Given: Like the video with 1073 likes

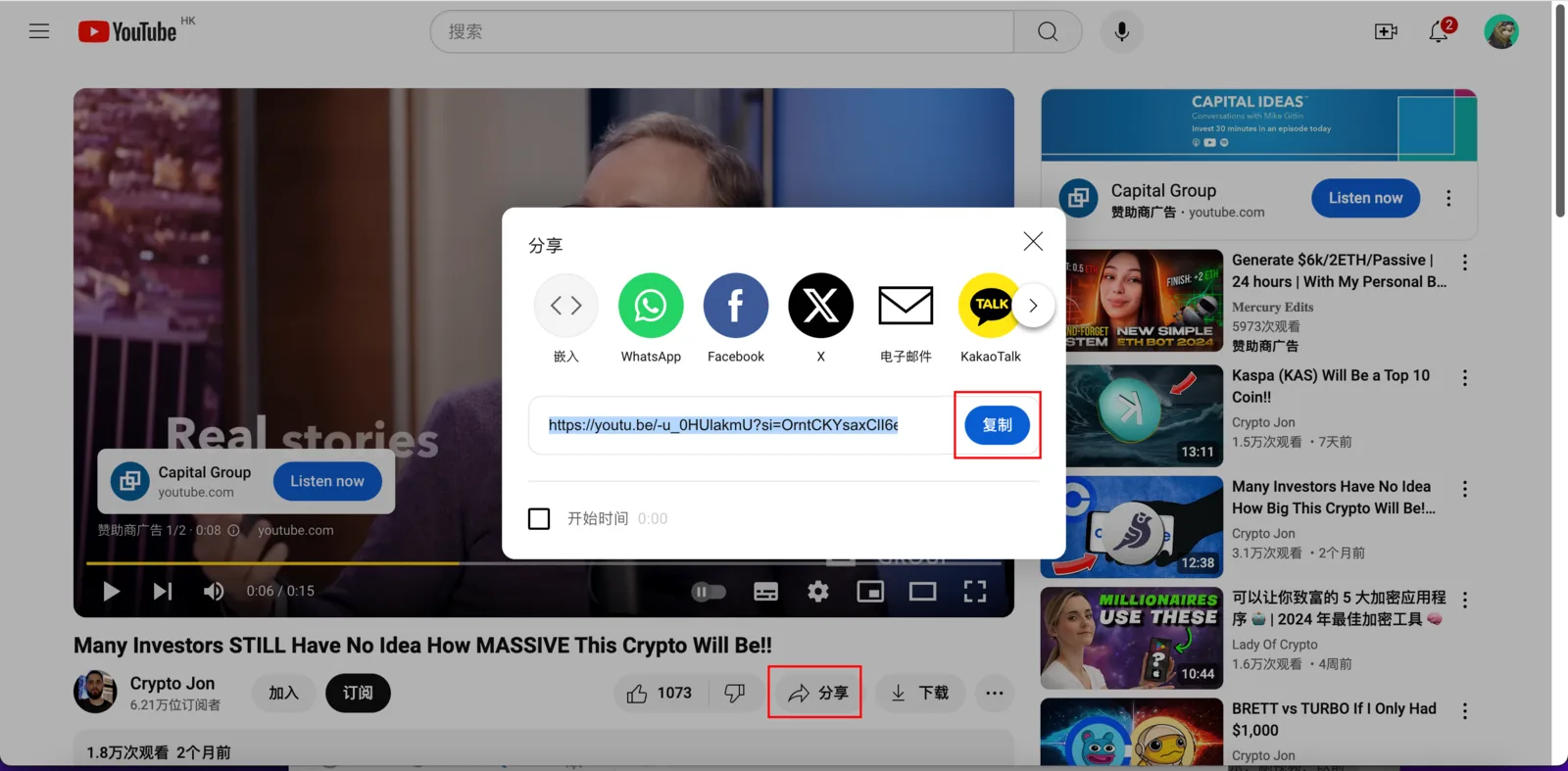Looking at the screenshot, I should [659, 693].
